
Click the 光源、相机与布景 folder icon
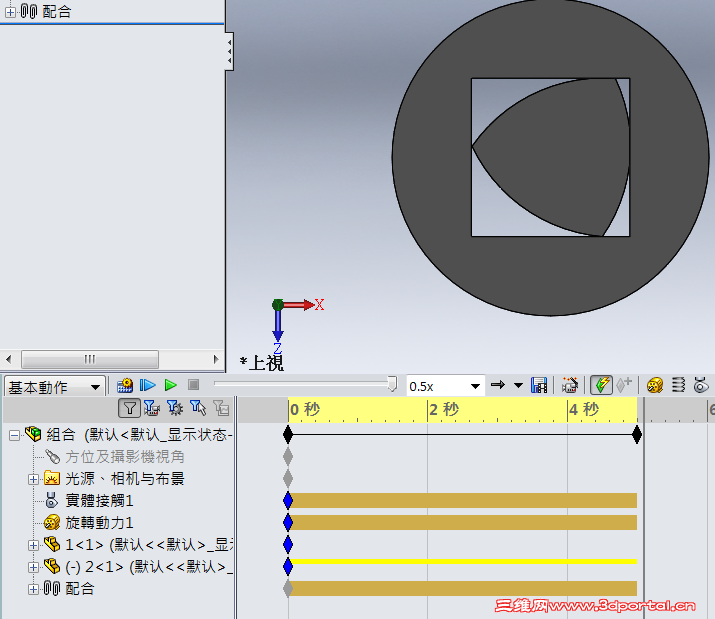pyautogui.click(x=52, y=479)
